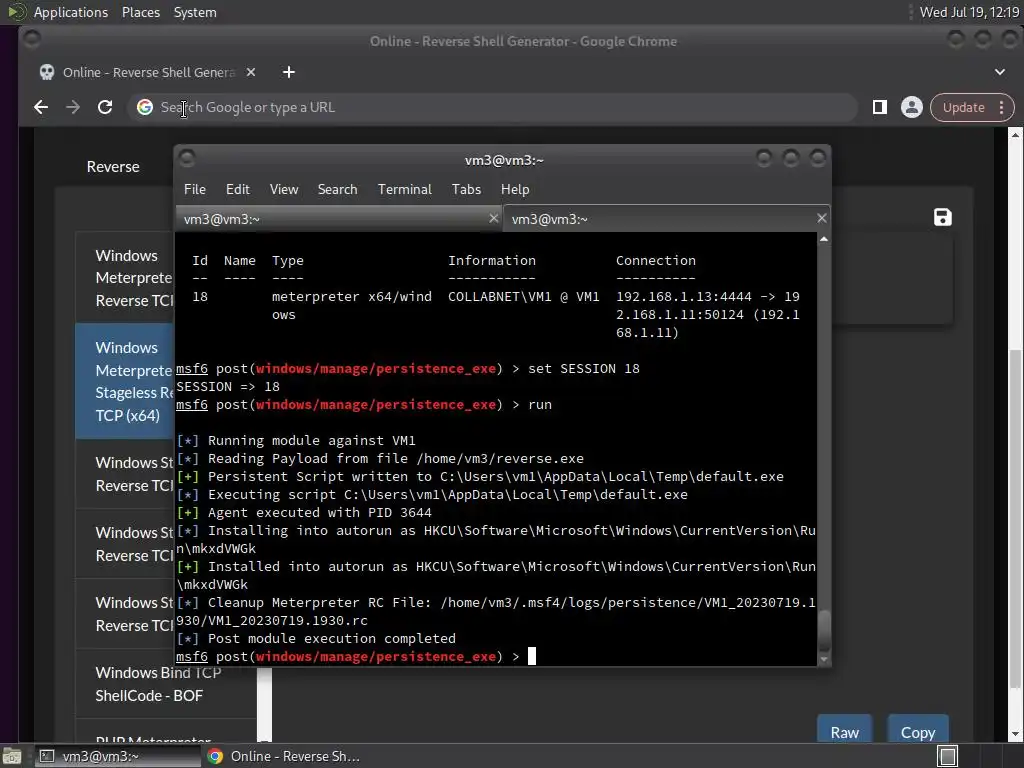This screenshot has height=768, width=1024.
Task: Click the webpage scrollbar up arrow
Action: coord(1015,135)
